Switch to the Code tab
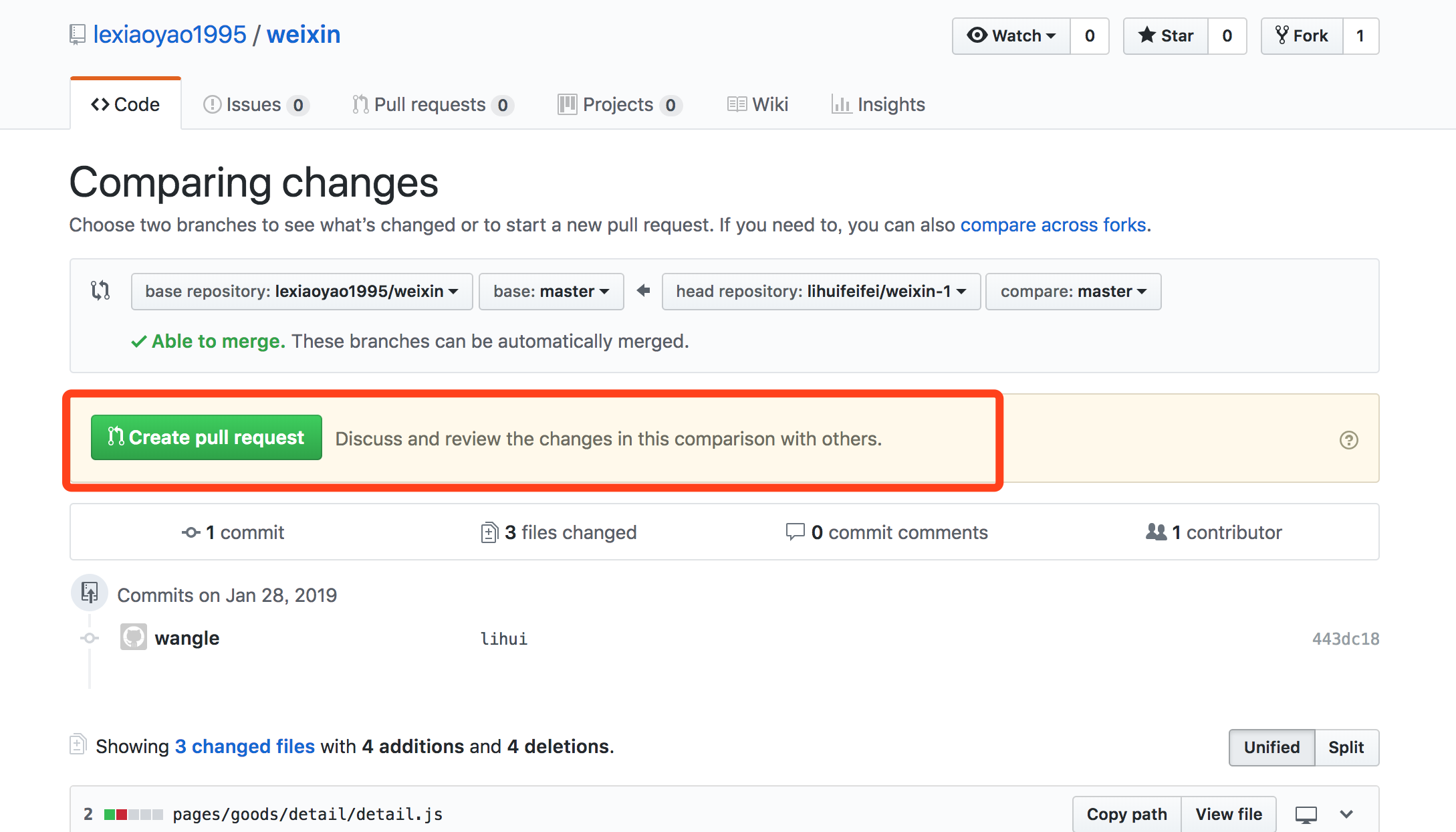The width and height of the screenshot is (1456, 832). (x=126, y=104)
